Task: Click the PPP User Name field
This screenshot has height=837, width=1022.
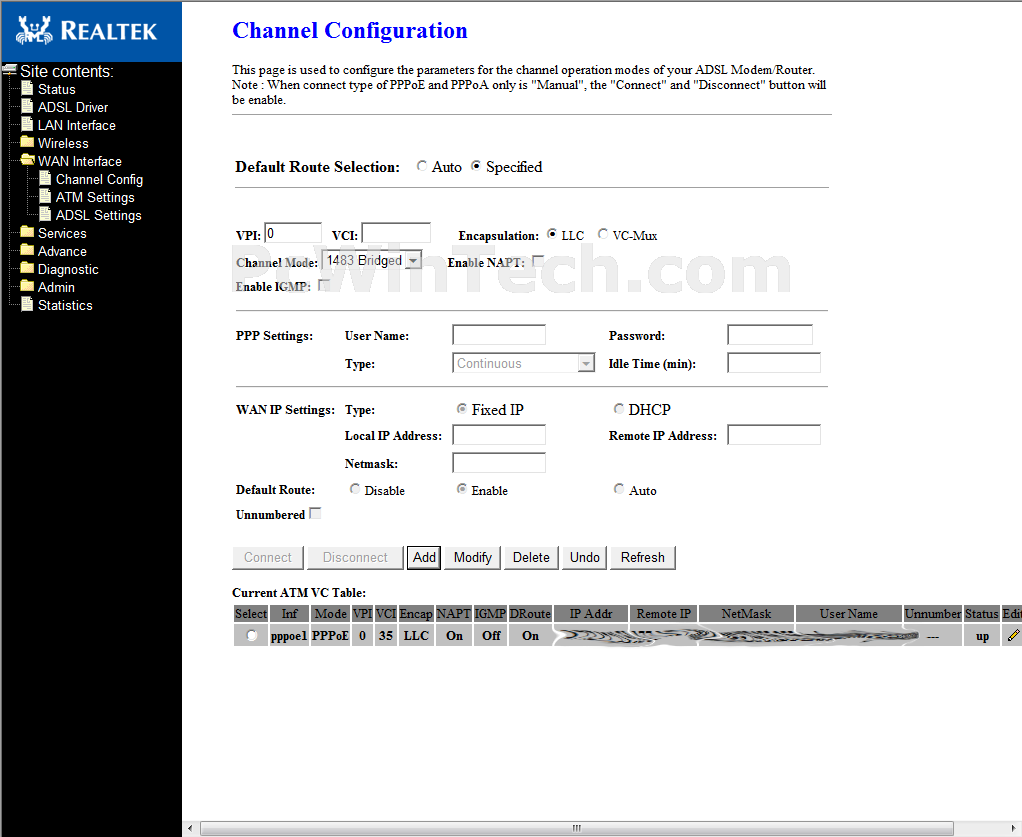Action: 499,335
